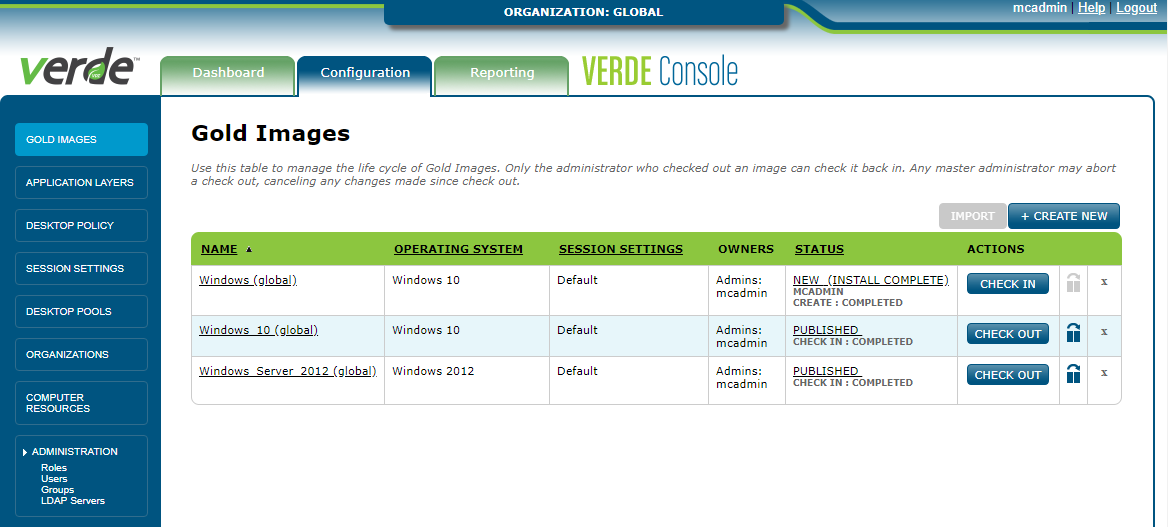The image size is (1168, 527).
Task: Expand the Administration section arrow
Action: click(25, 452)
